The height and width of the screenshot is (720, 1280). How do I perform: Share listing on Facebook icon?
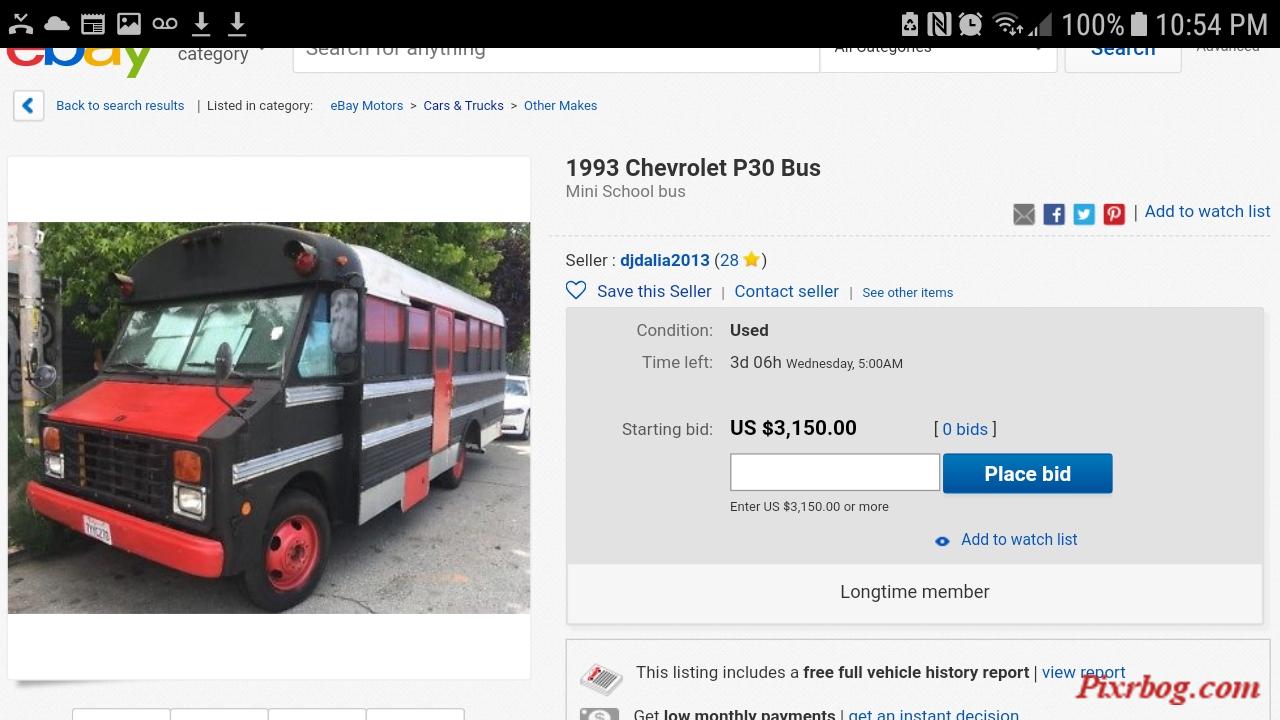point(1054,214)
